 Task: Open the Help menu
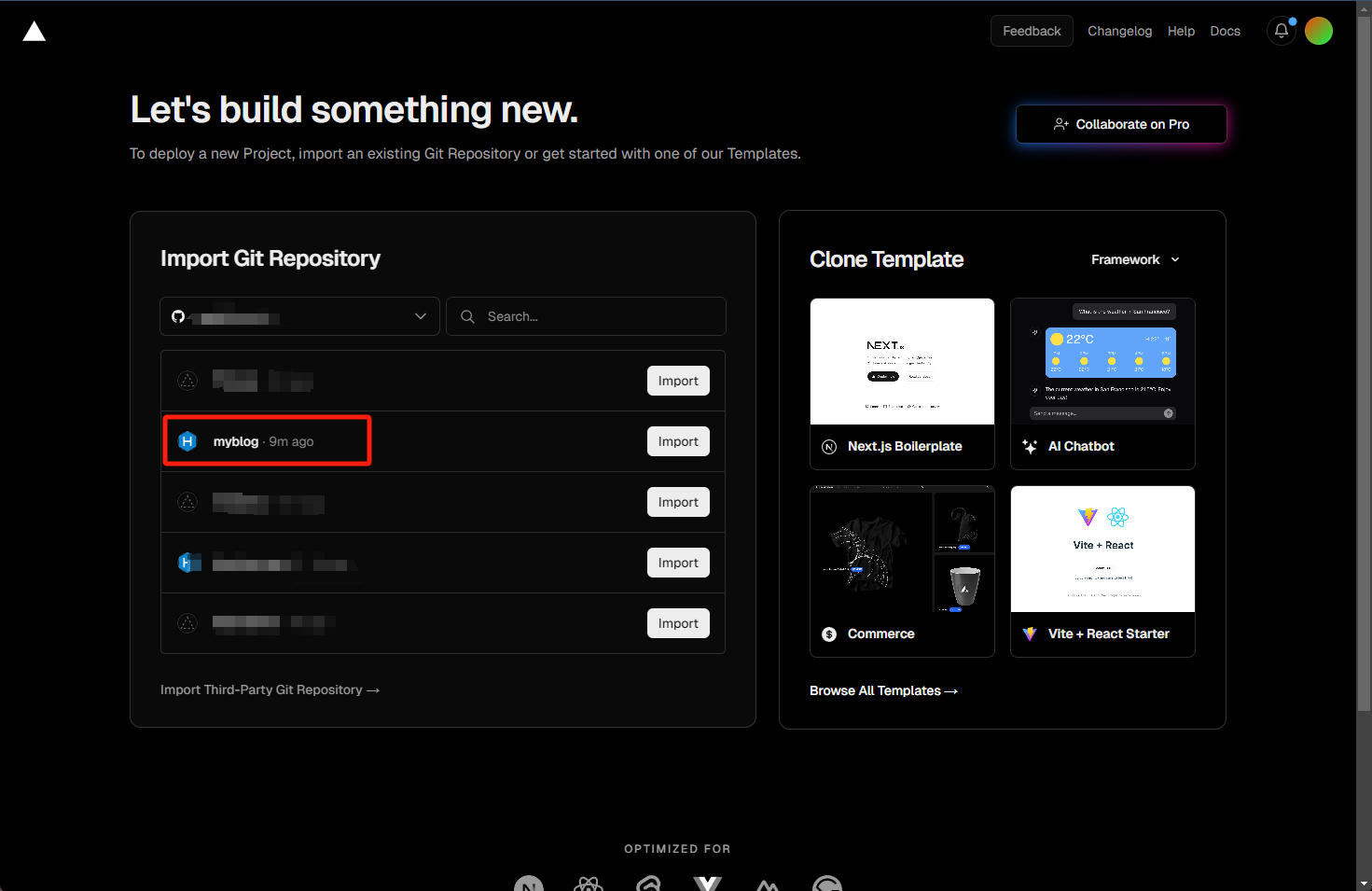click(1181, 31)
